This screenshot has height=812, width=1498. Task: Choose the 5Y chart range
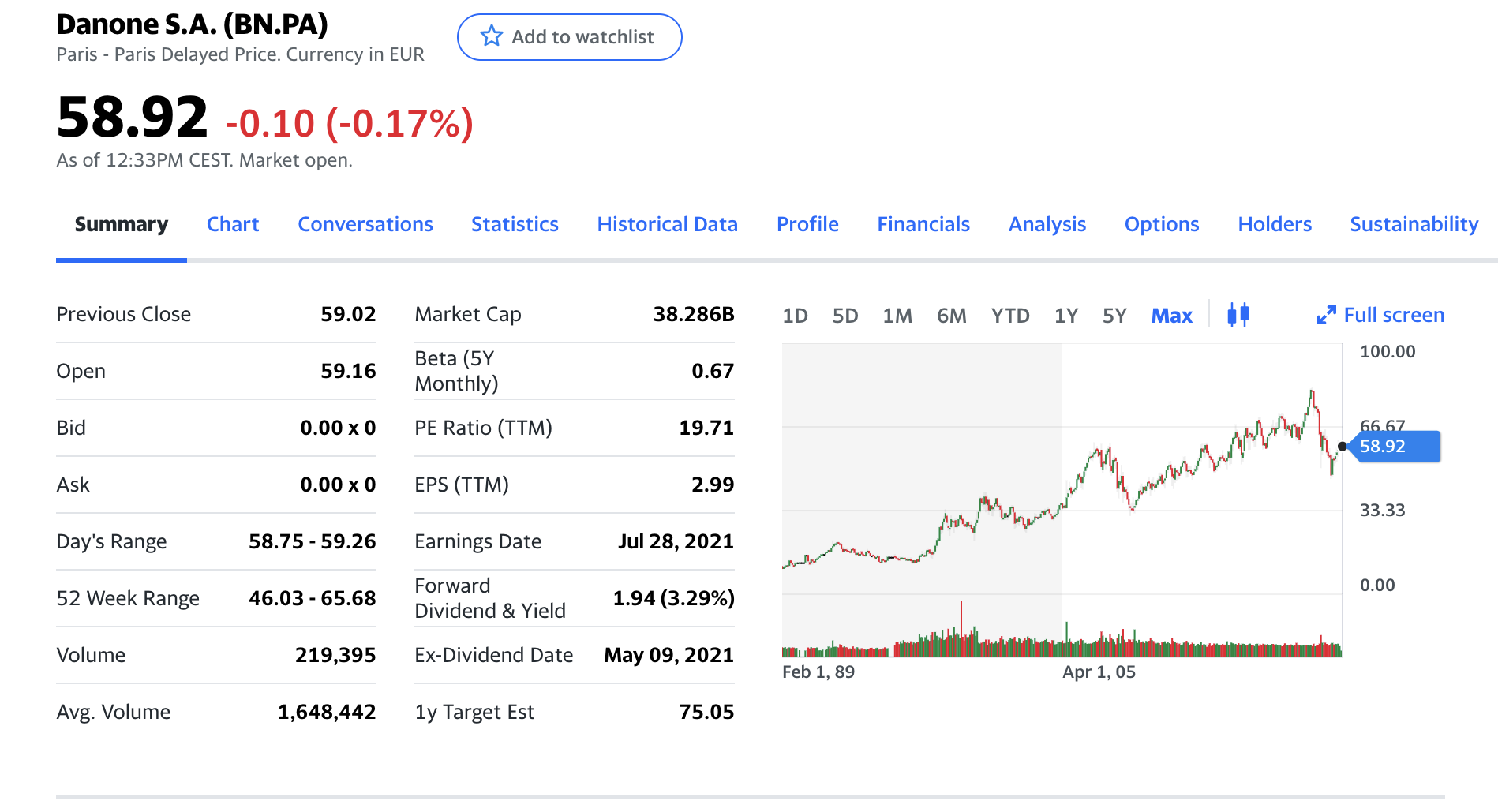point(1114,316)
